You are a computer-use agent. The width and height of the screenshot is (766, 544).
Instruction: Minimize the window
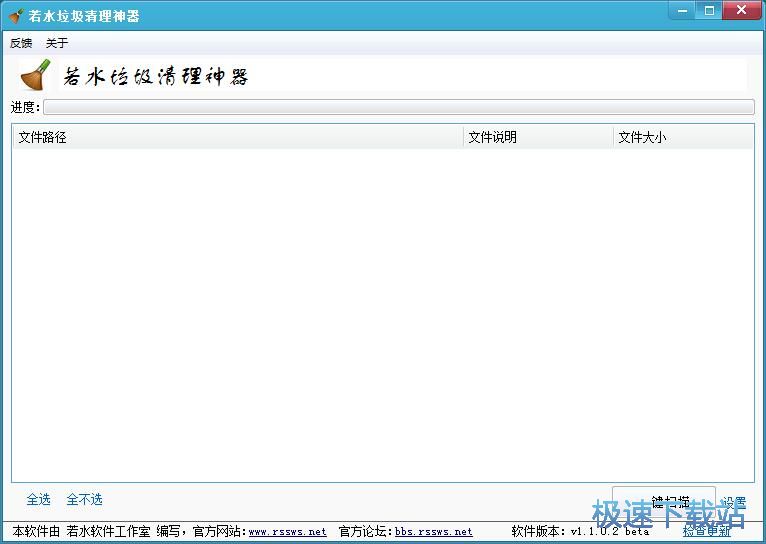tap(683, 10)
